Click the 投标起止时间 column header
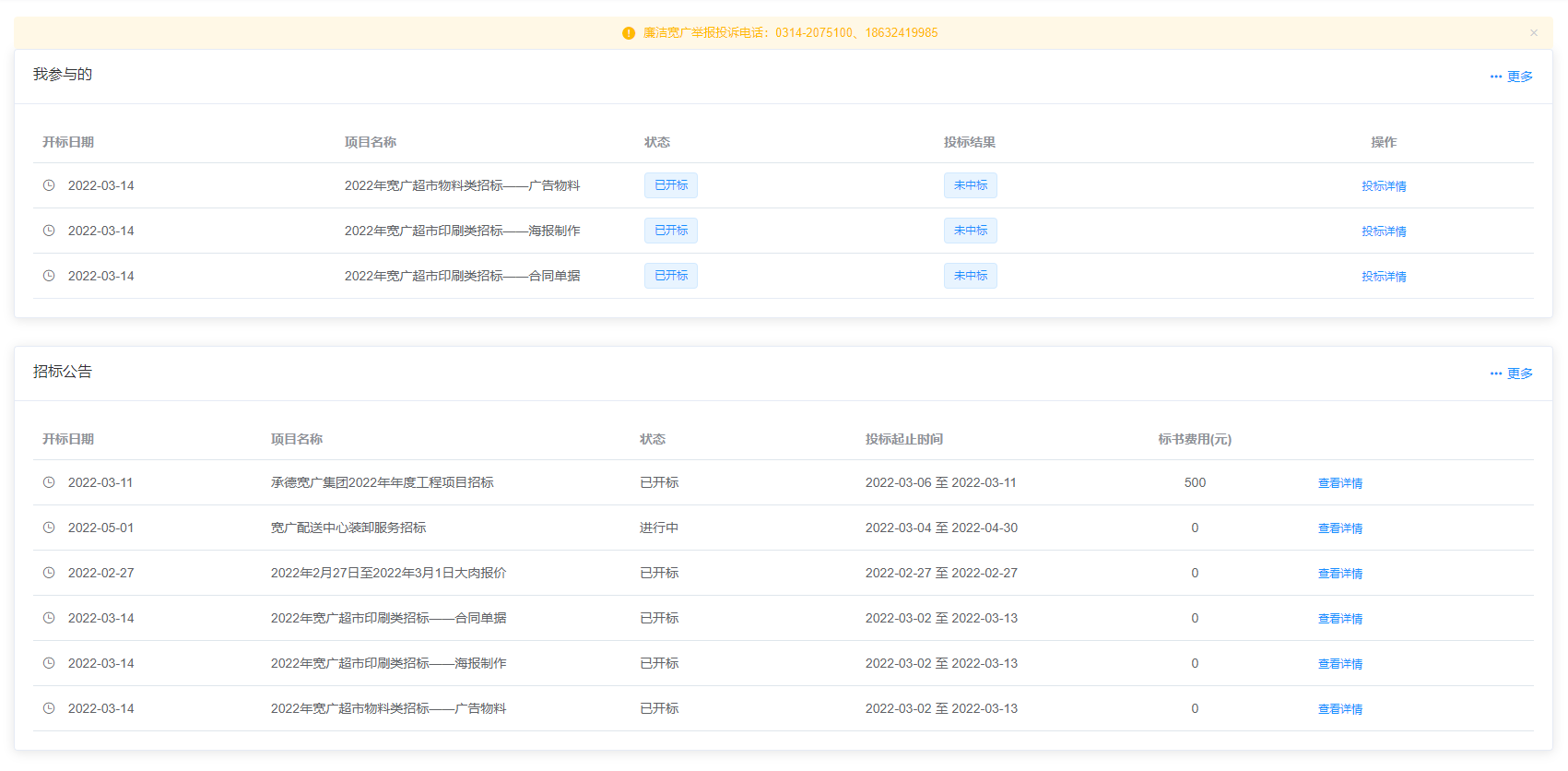Screen dimensions: 1568x771 point(904,439)
